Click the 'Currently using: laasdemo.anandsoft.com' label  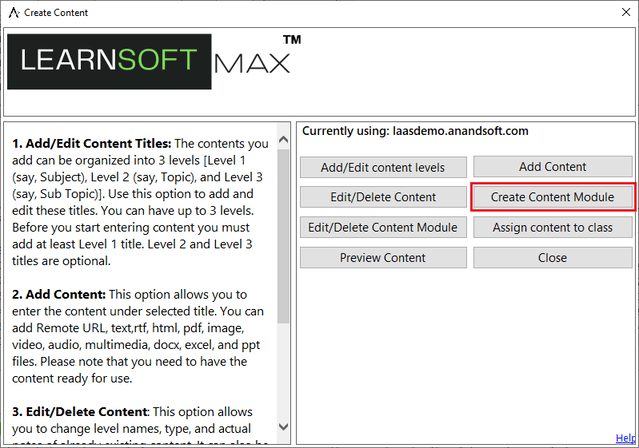(415, 131)
